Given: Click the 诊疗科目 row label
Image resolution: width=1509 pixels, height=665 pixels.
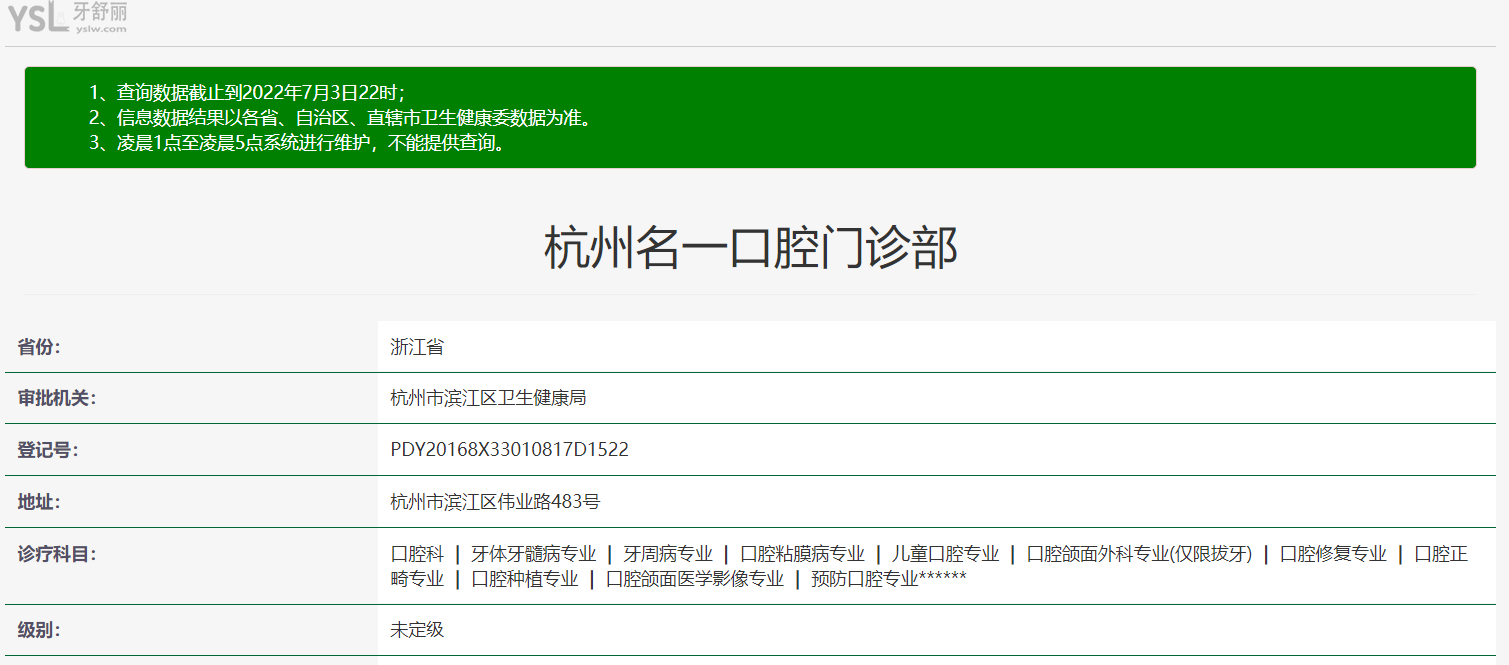Looking at the screenshot, I should tap(57, 554).
